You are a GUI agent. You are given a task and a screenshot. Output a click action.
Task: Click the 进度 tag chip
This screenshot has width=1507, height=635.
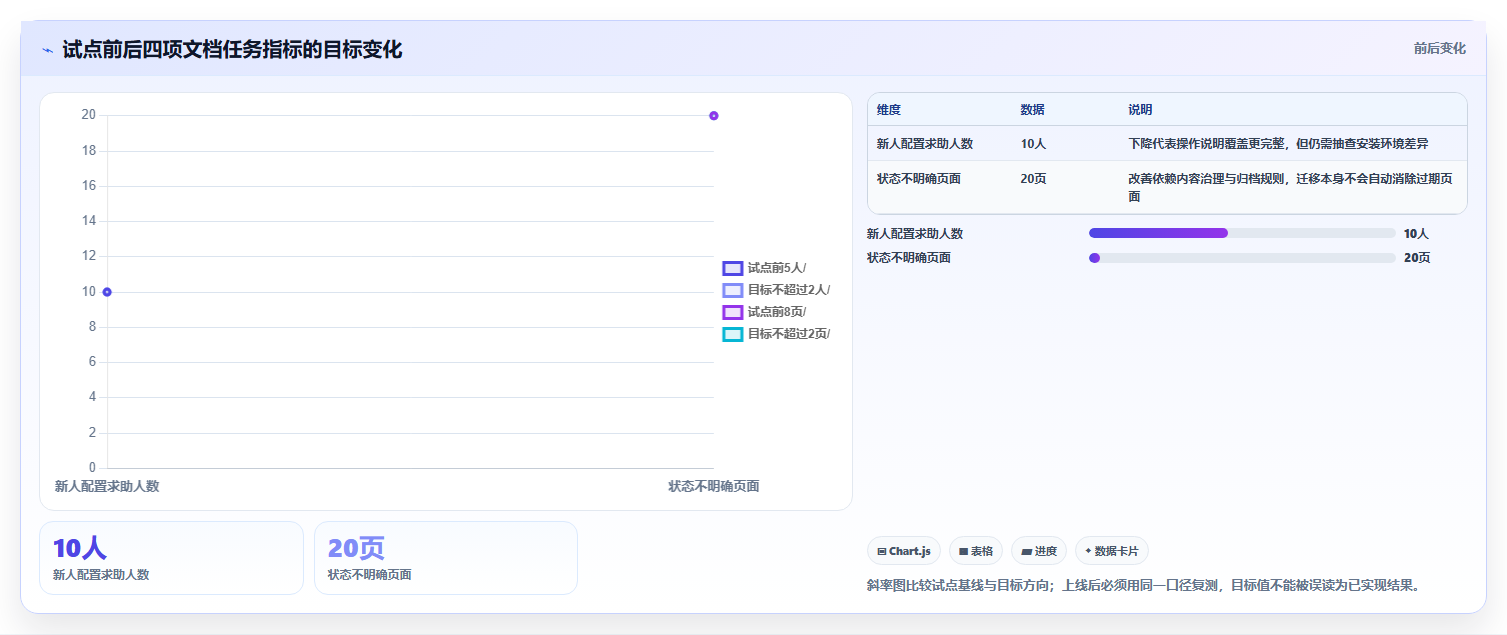(x=1038, y=551)
